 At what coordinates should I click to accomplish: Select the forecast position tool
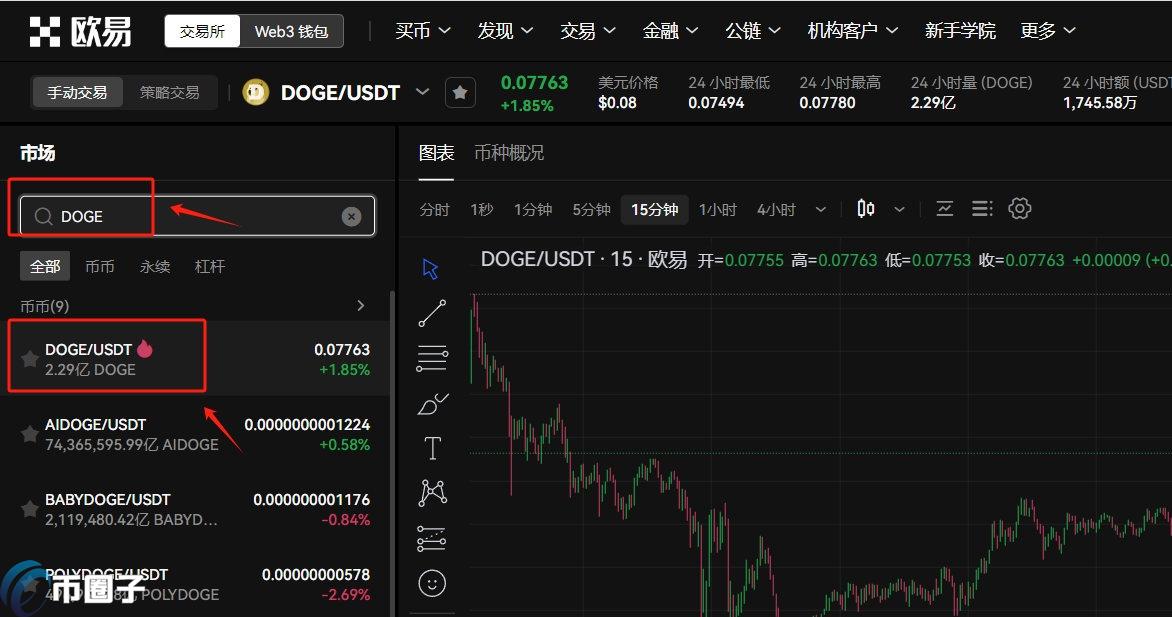tap(432, 538)
